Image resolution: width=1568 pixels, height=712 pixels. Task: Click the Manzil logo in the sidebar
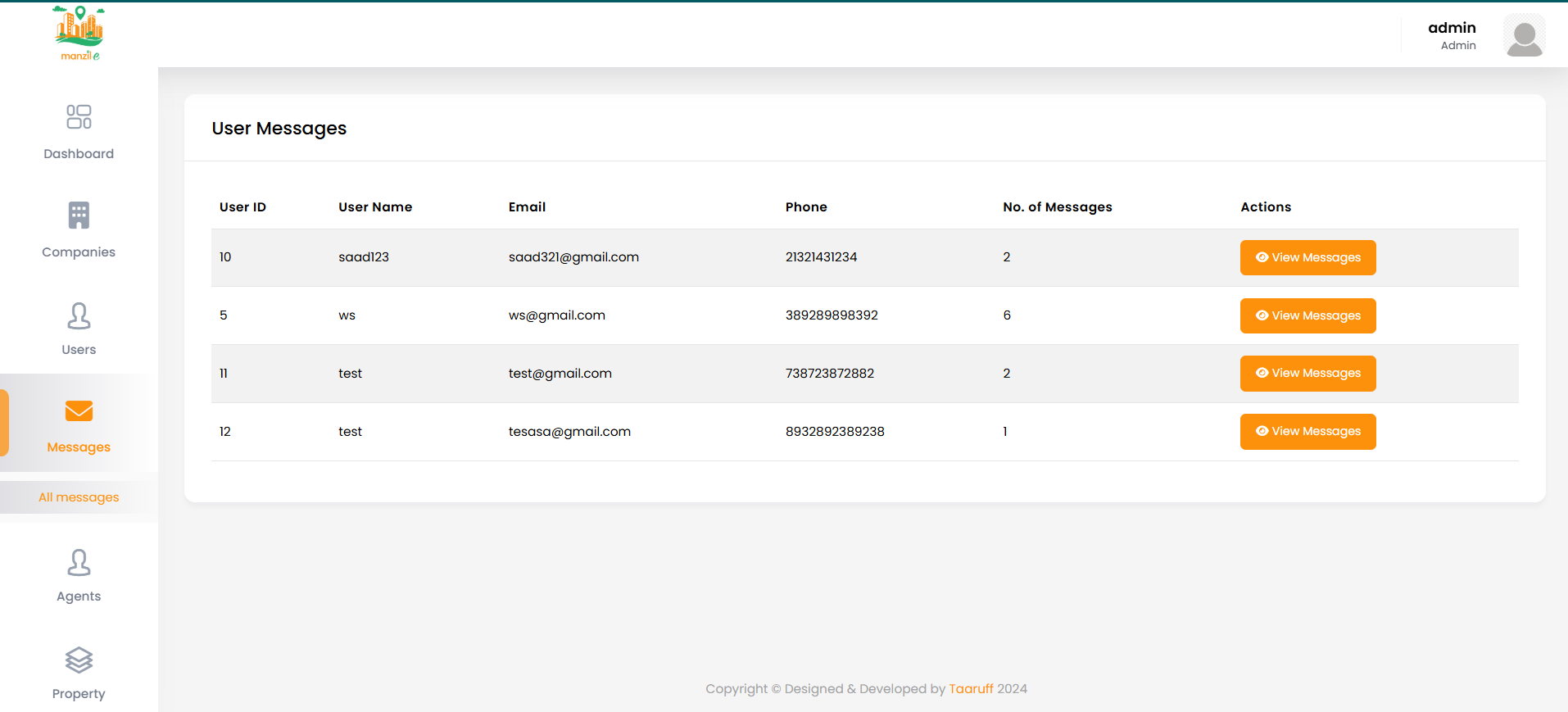coord(79,33)
